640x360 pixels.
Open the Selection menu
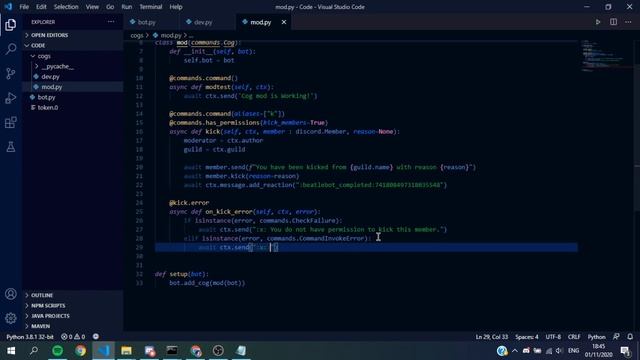[x=66, y=7]
